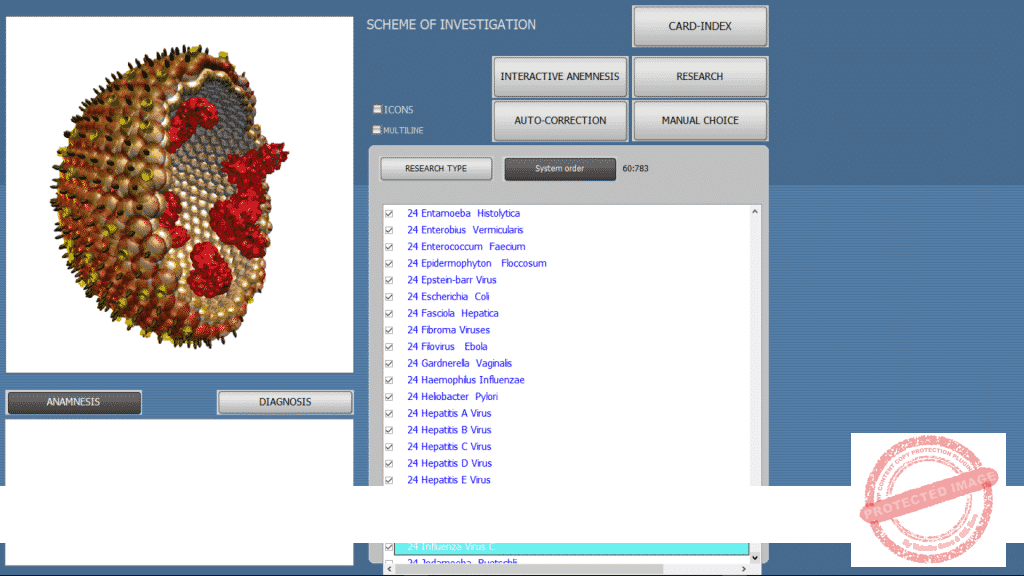Click the RESEARCH TYPE button
Screen dimensions: 1024x576
click(x=436, y=169)
